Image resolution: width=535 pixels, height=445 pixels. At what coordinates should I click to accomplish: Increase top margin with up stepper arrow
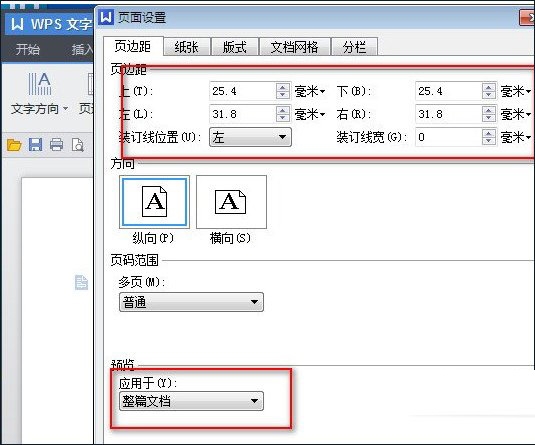[x=283, y=87]
